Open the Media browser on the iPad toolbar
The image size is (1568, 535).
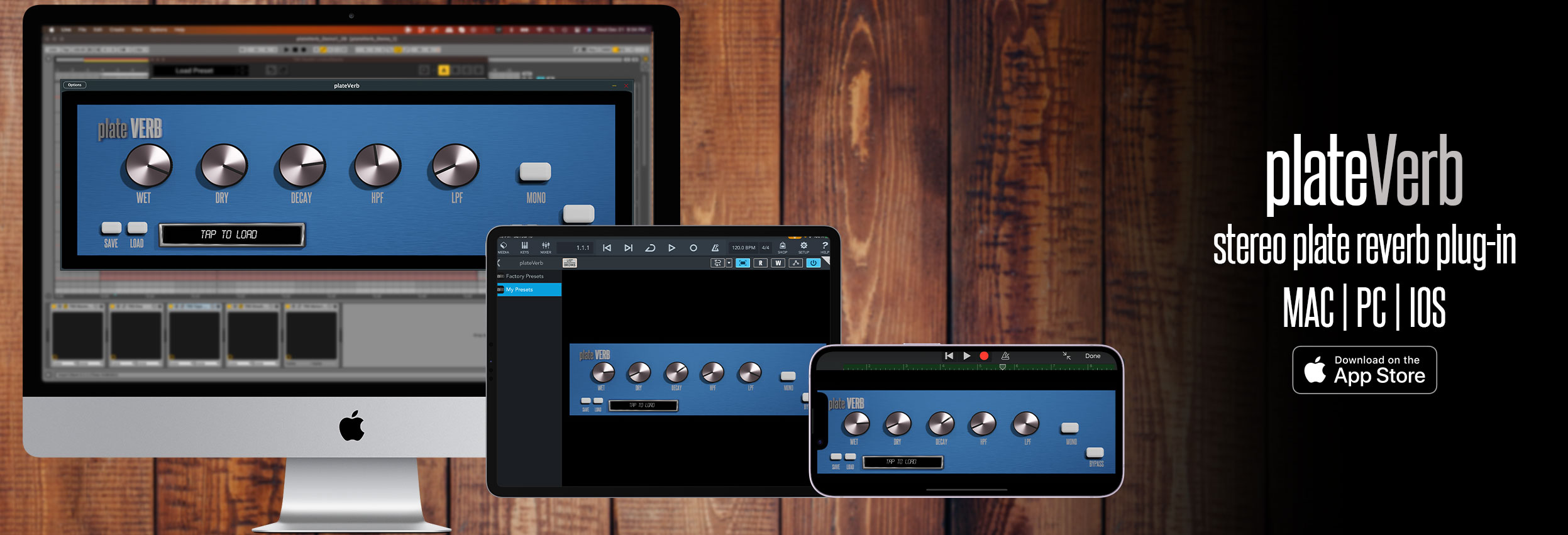click(x=504, y=248)
